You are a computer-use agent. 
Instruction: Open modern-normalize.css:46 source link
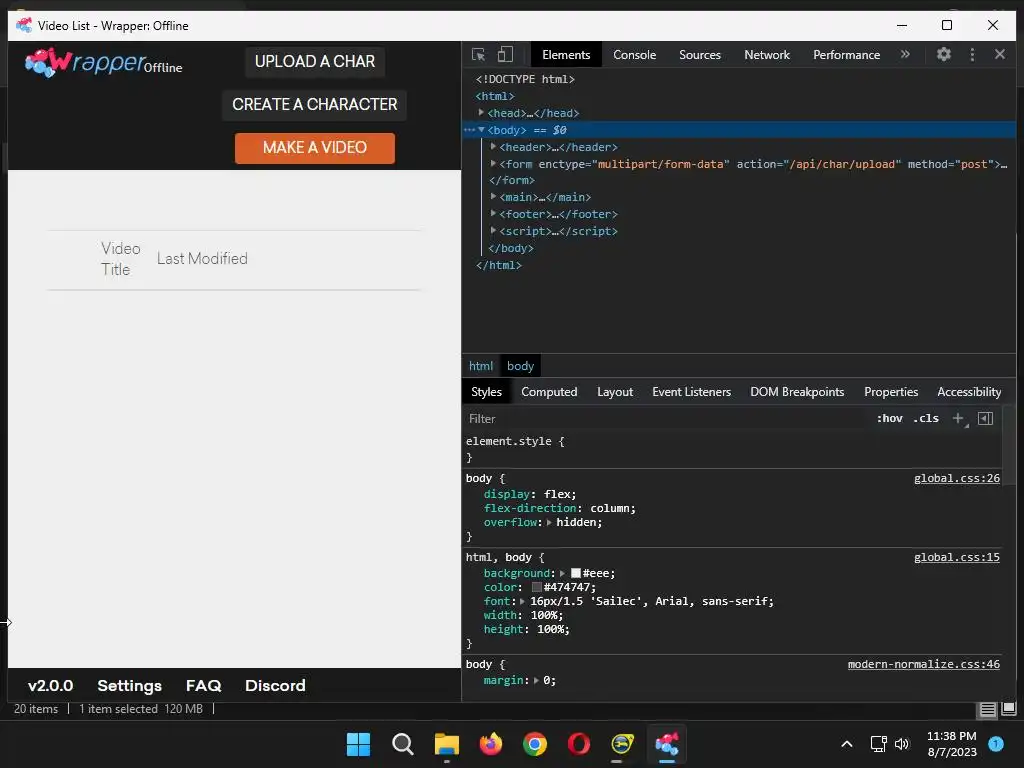[923, 664]
